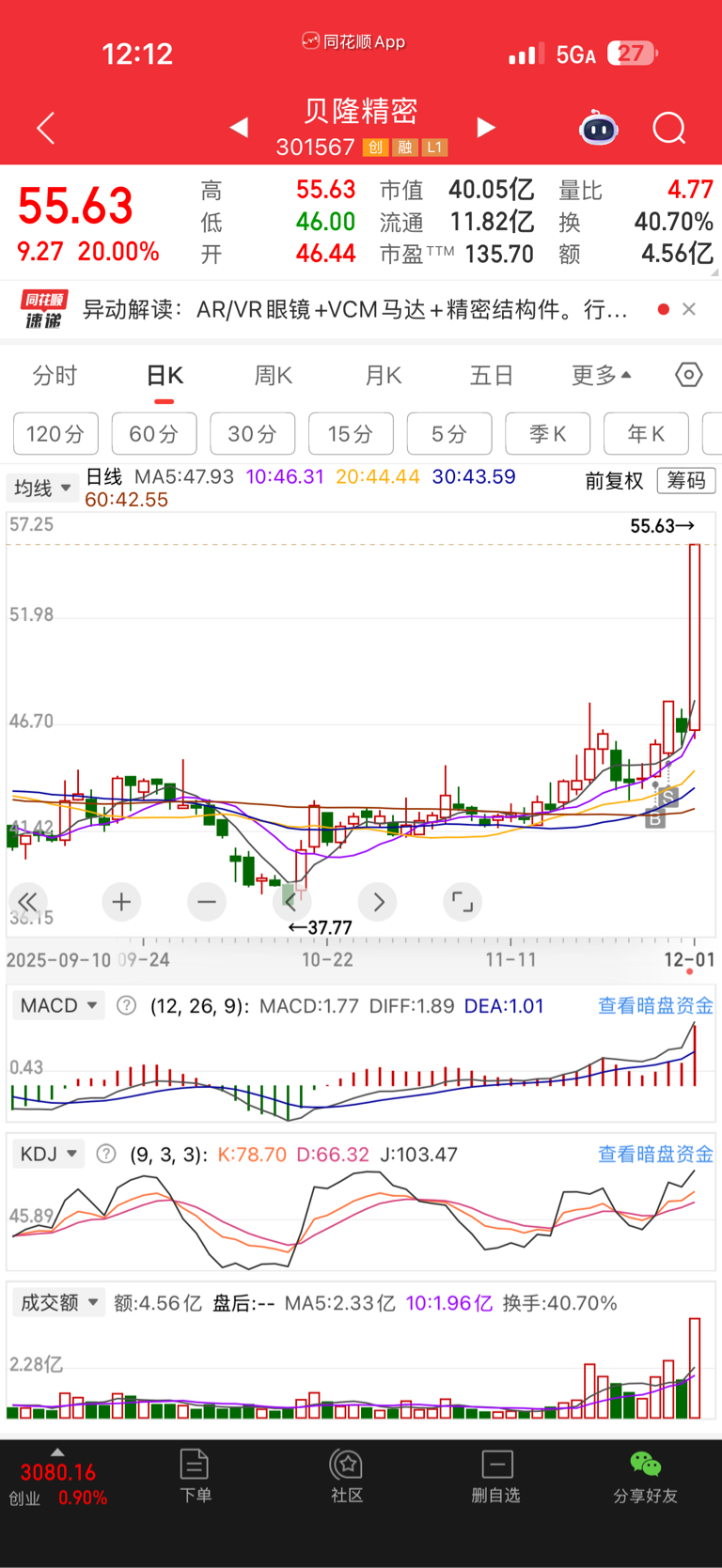
Task: Toggle 筹码 chip distribution
Action: [x=686, y=481]
